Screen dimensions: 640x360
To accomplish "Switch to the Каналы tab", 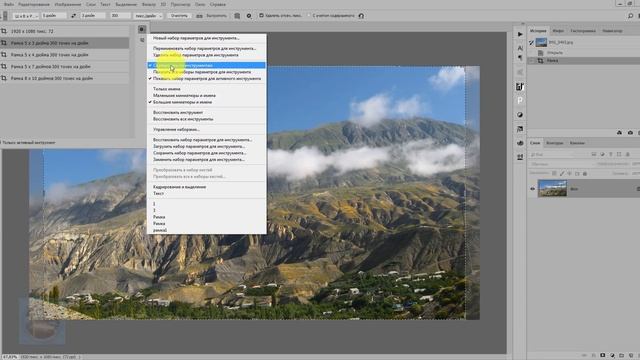I will (x=577, y=143).
